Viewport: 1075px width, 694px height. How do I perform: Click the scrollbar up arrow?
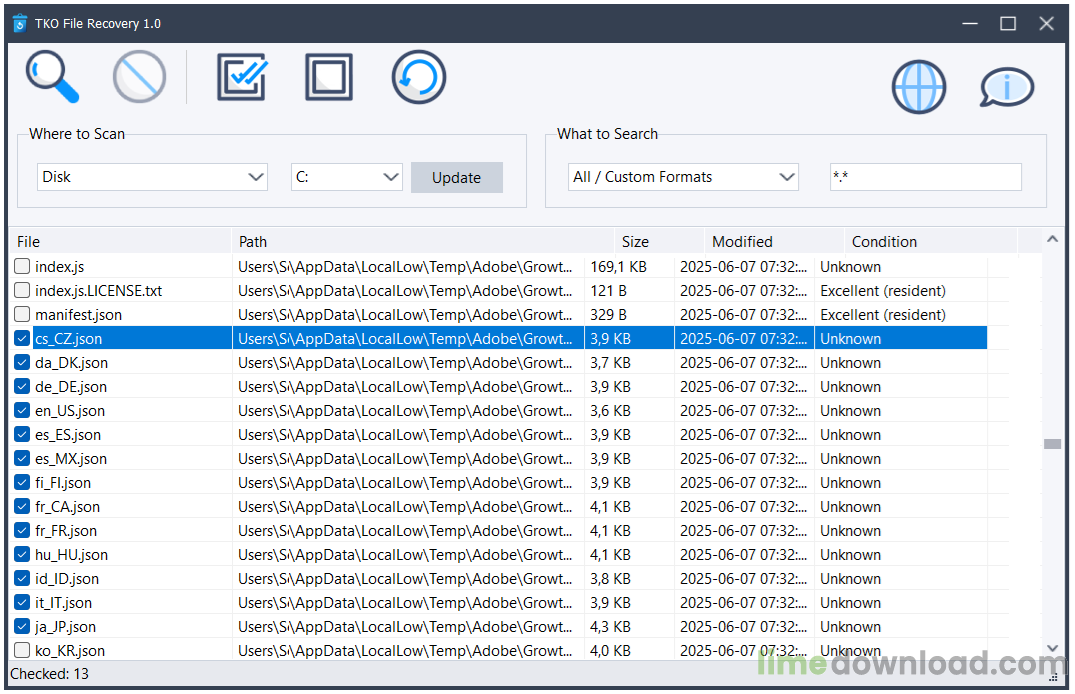tap(1052, 239)
